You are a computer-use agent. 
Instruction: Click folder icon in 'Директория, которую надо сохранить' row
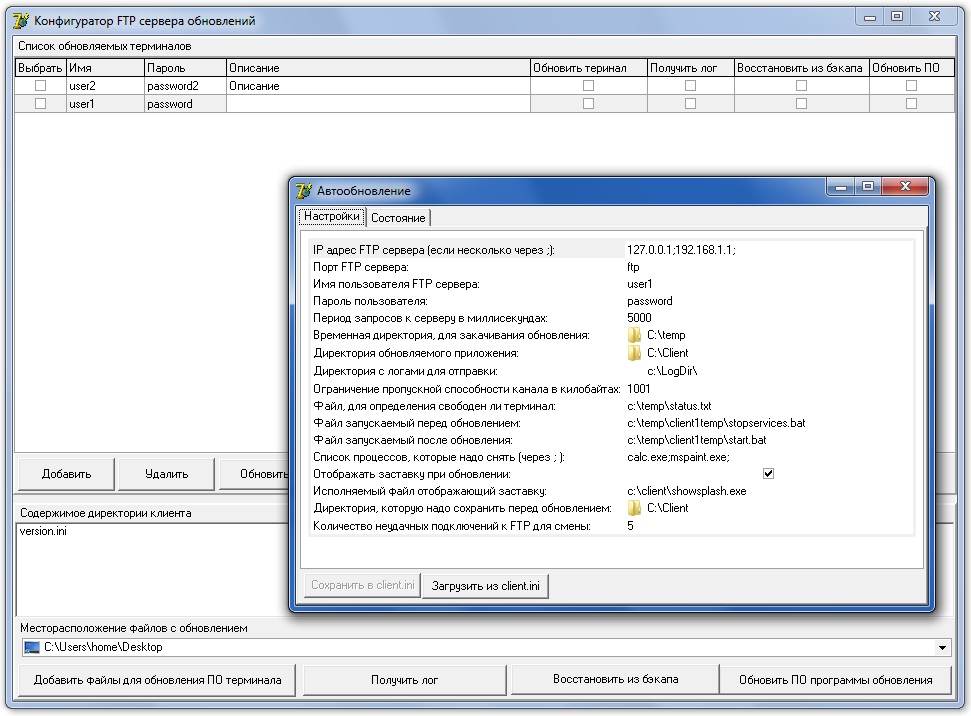click(x=634, y=508)
